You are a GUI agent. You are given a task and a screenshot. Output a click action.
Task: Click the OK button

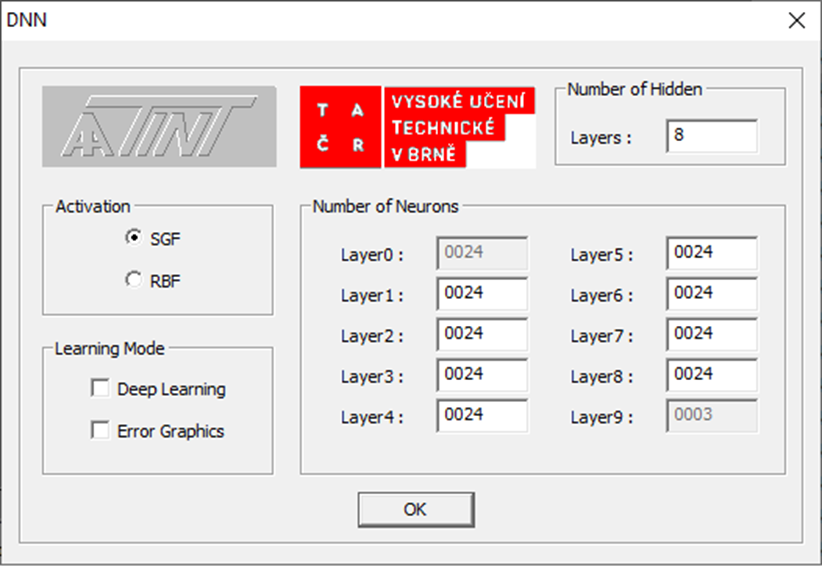(416, 509)
